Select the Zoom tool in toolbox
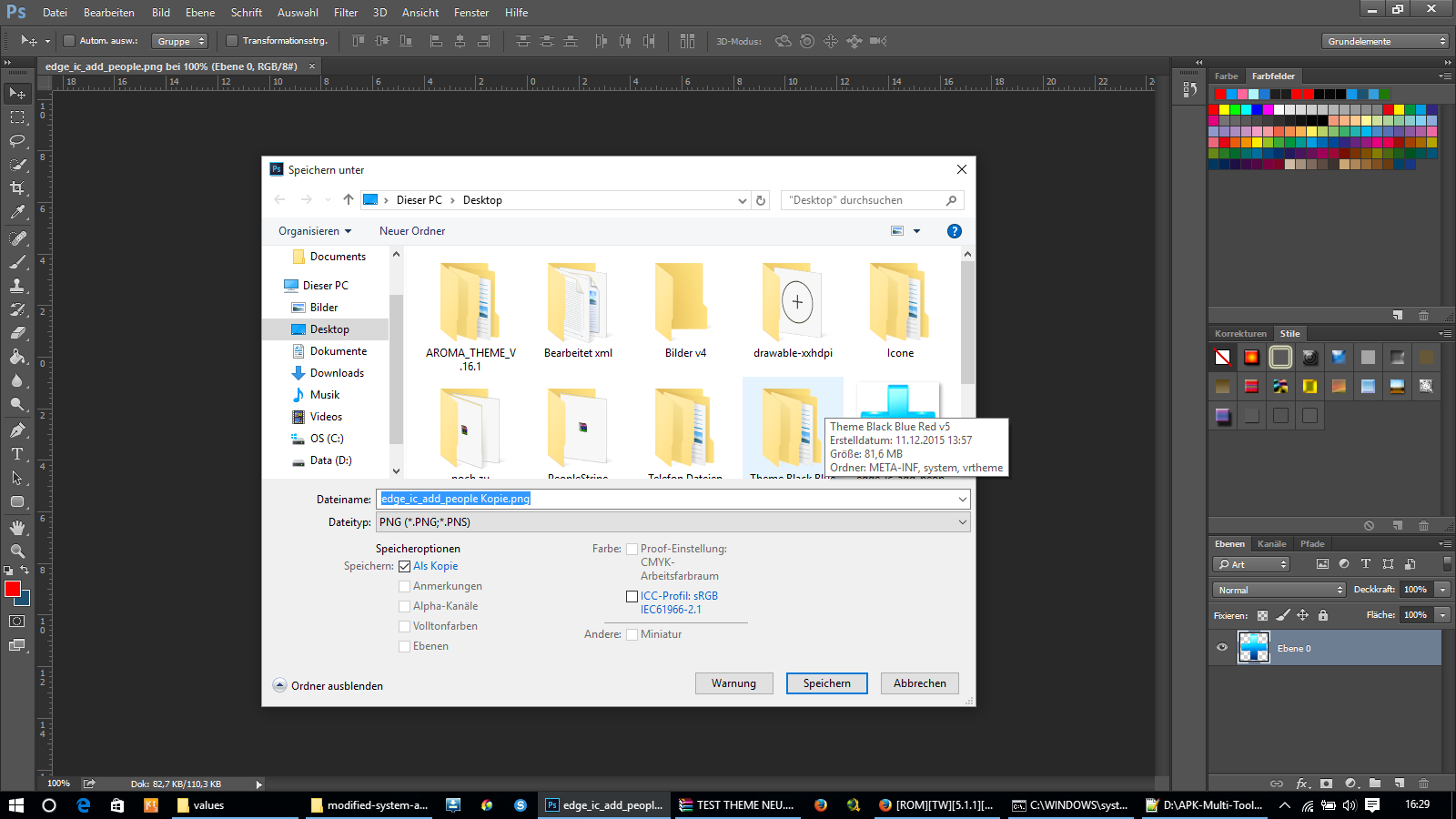This screenshot has width=1456, height=819. tap(17, 551)
